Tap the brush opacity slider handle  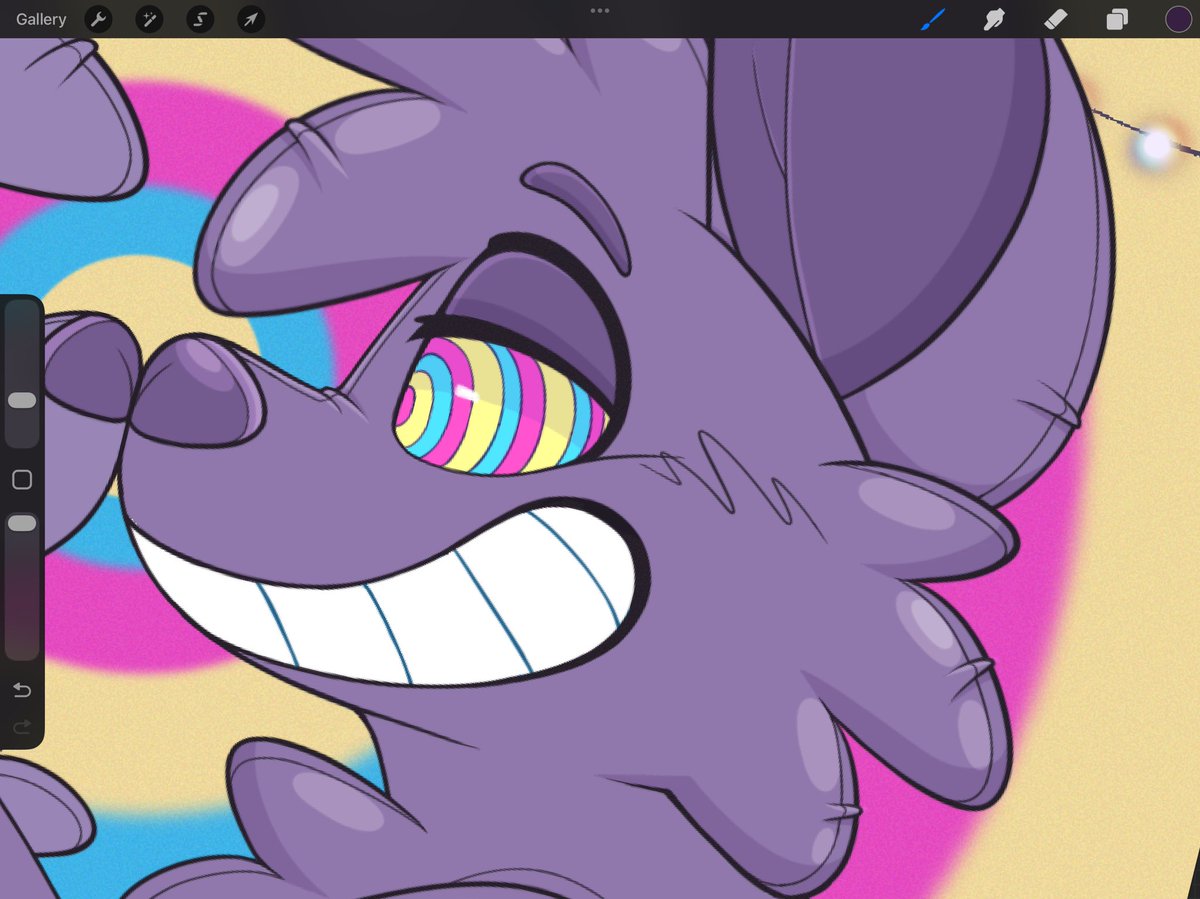click(22, 523)
